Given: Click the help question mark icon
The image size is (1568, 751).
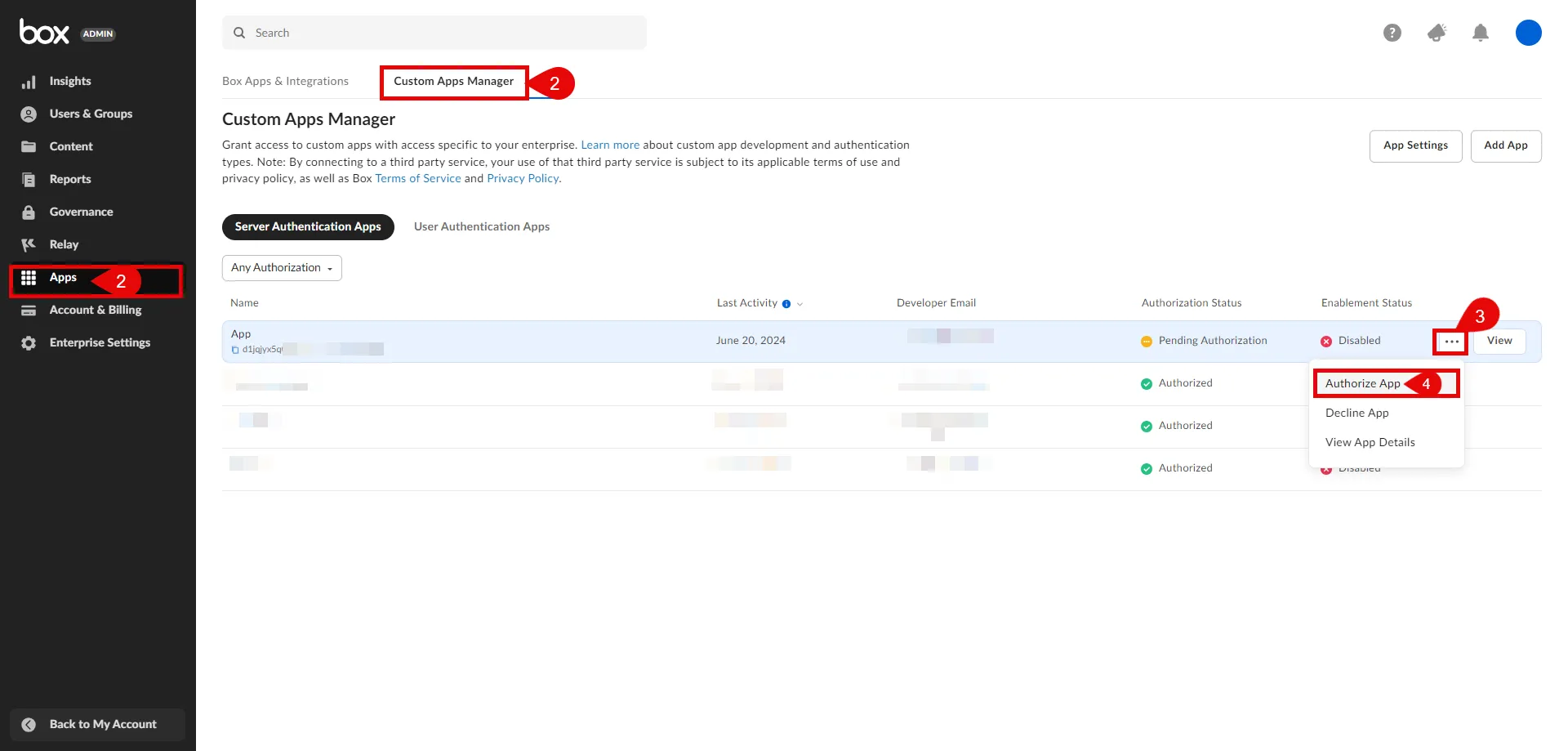Looking at the screenshot, I should [x=1392, y=33].
